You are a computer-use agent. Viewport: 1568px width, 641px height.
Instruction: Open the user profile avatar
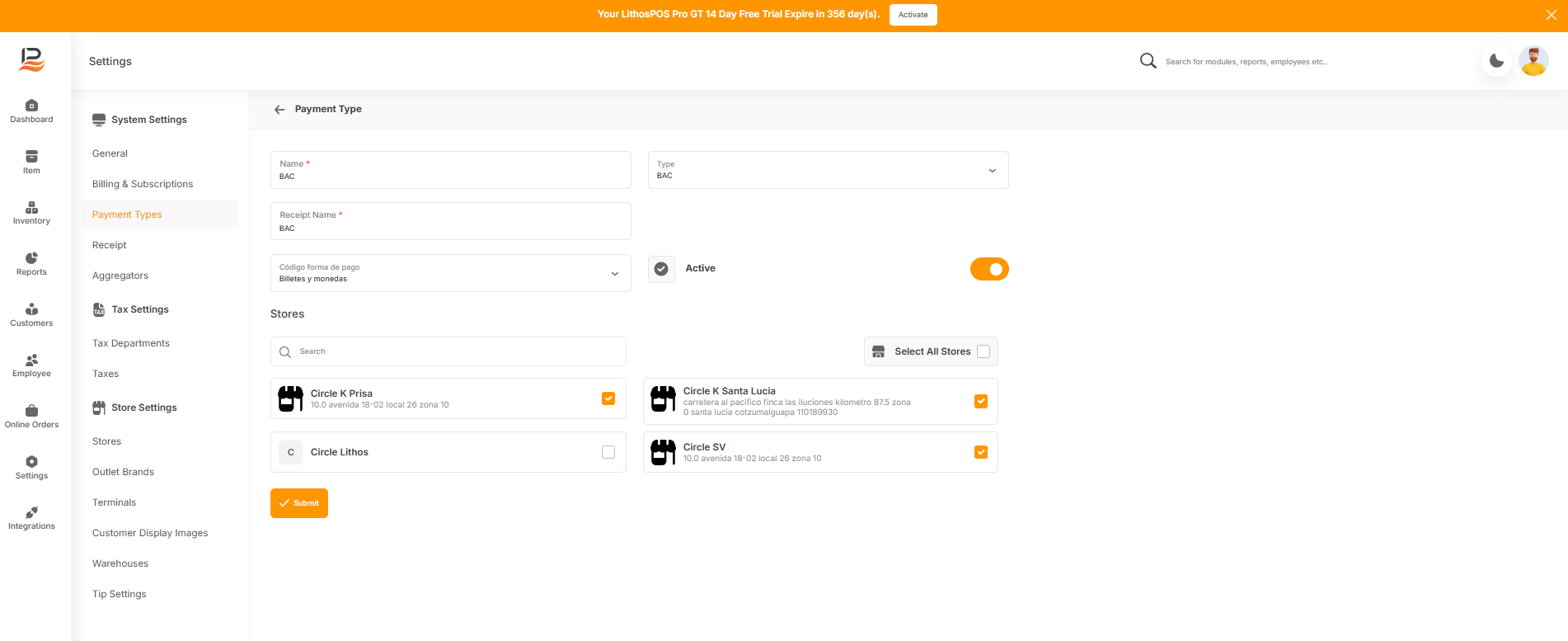[1533, 61]
